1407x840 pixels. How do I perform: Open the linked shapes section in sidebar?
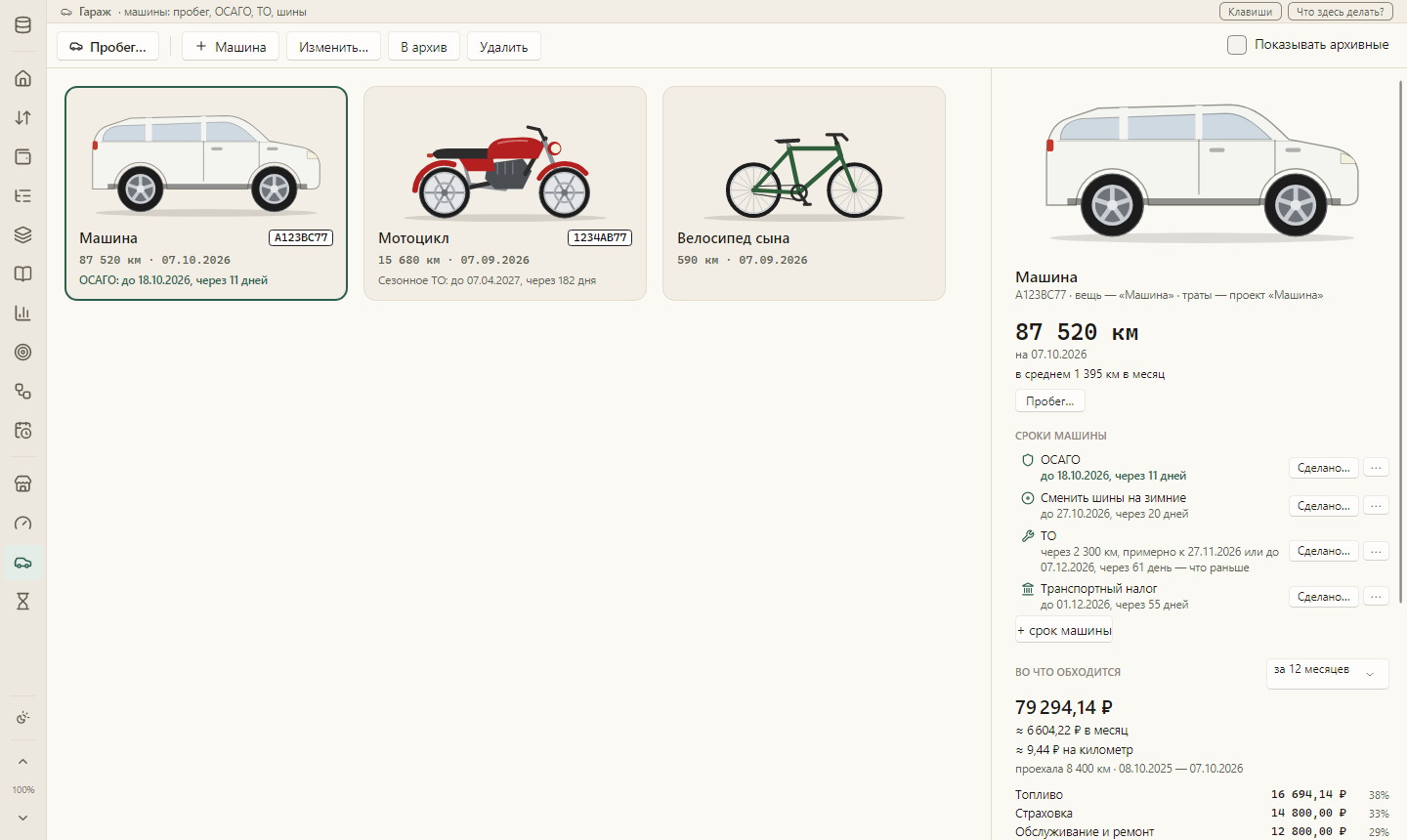pos(23,391)
